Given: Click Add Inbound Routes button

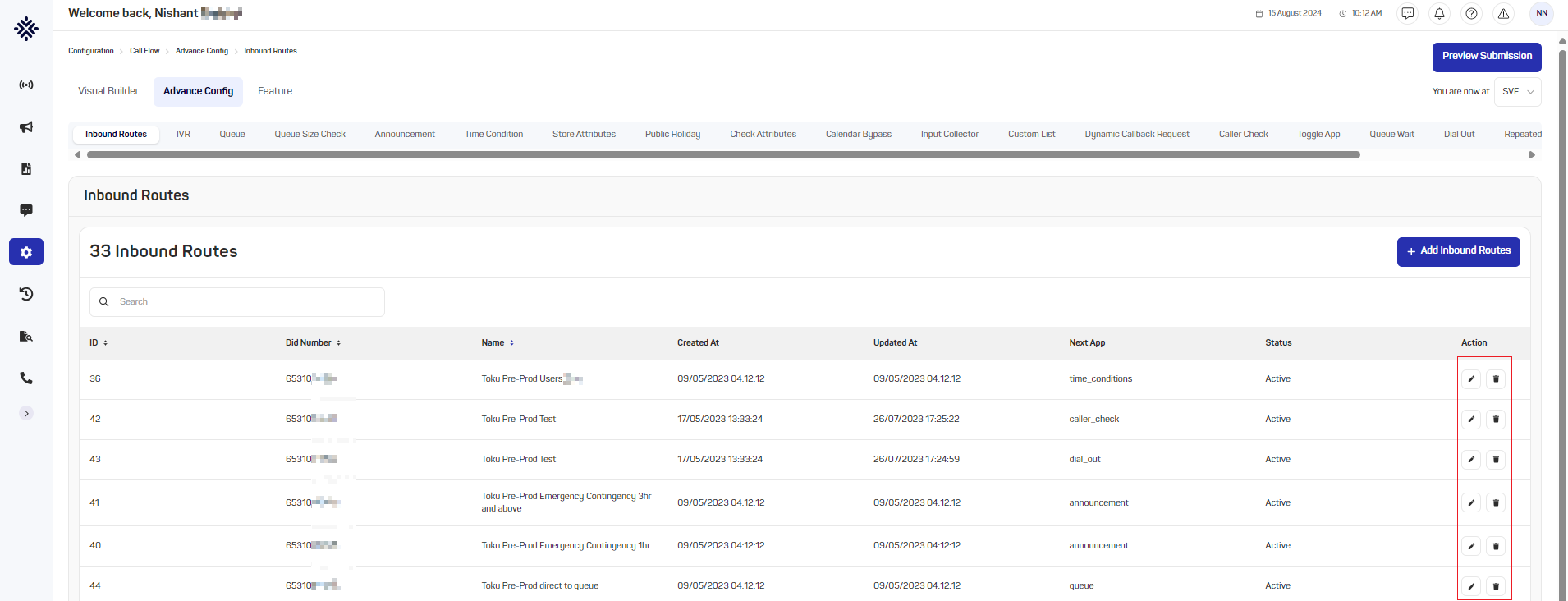Looking at the screenshot, I should (1458, 251).
